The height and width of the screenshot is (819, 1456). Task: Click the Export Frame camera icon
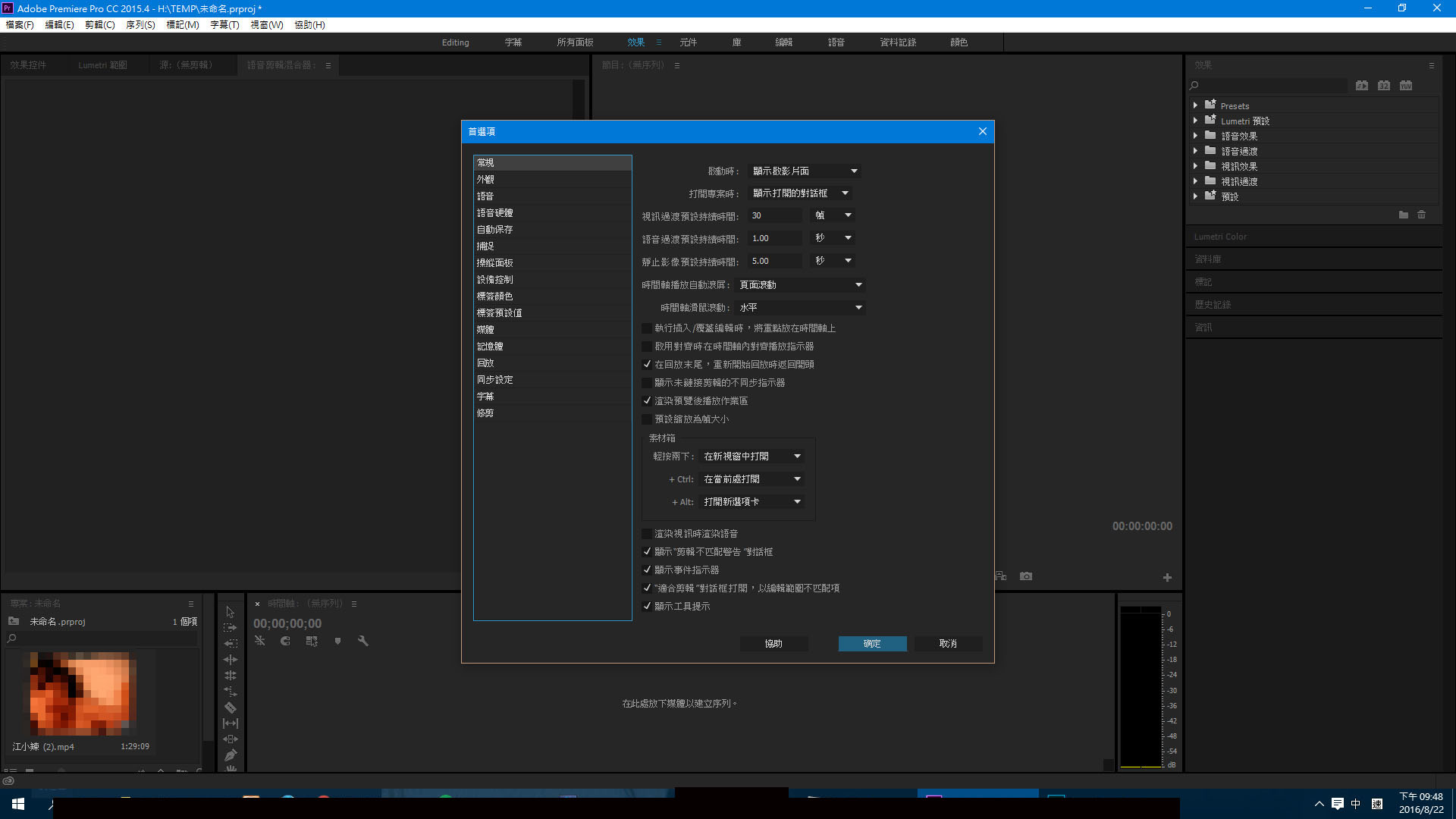coord(1026,576)
